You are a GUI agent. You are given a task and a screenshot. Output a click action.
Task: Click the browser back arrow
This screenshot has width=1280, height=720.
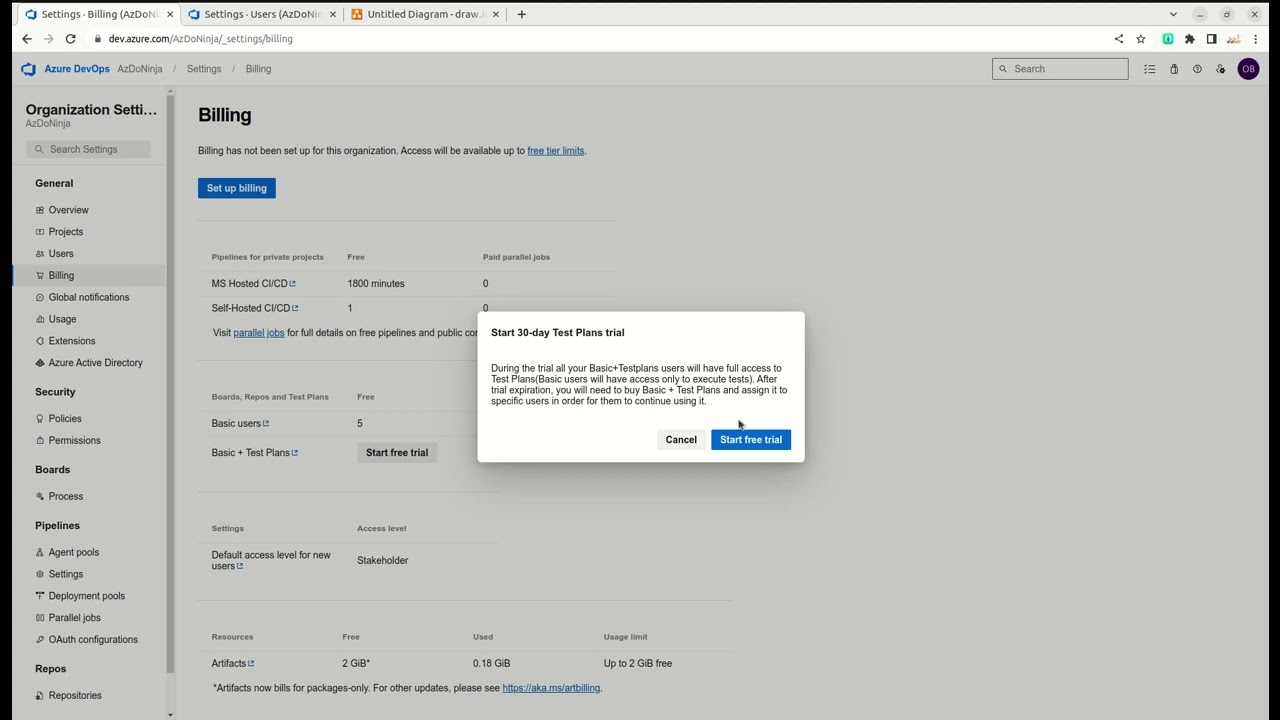(x=27, y=39)
